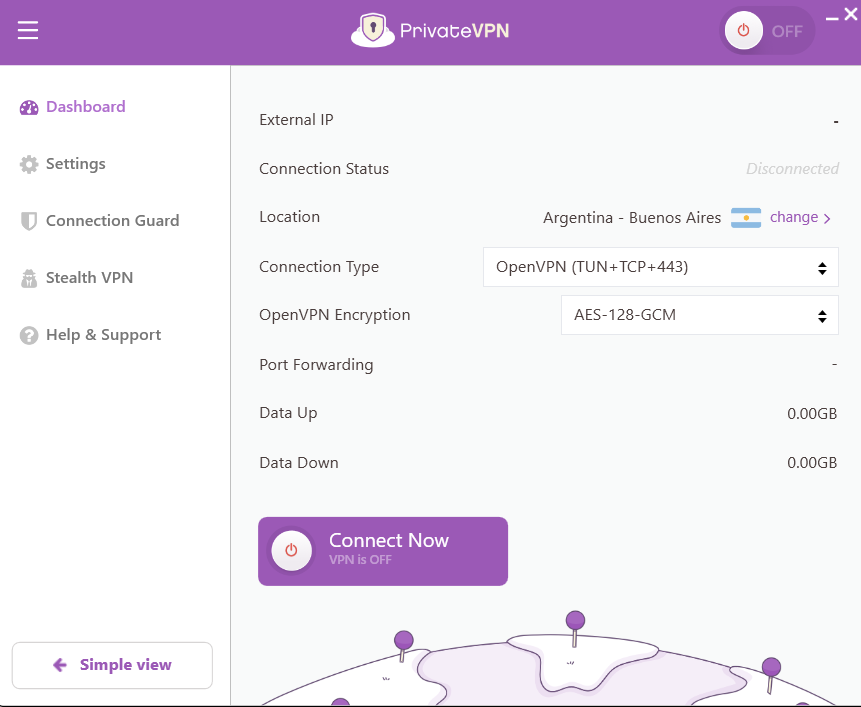Click the Argentina flag icon

point(746,218)
